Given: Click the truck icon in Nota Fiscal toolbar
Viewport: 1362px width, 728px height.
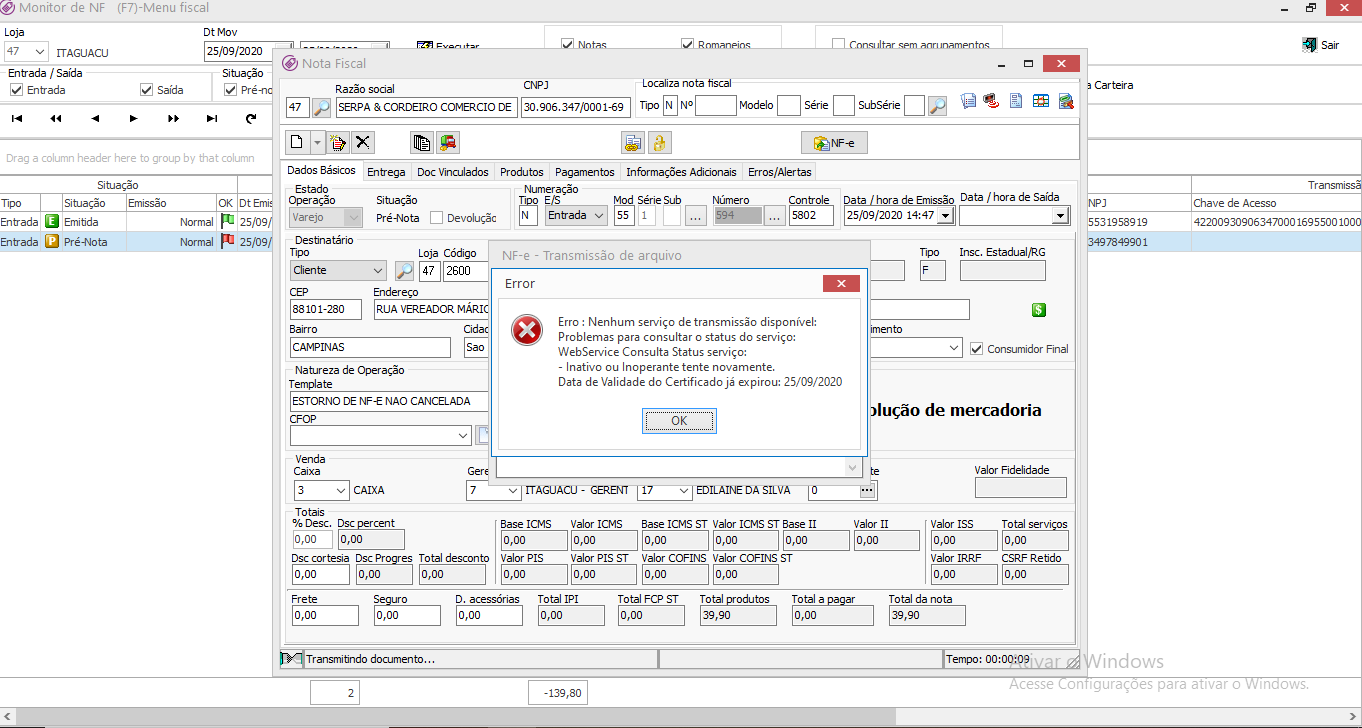Looking at the screenshot, I should coord(448,143).
